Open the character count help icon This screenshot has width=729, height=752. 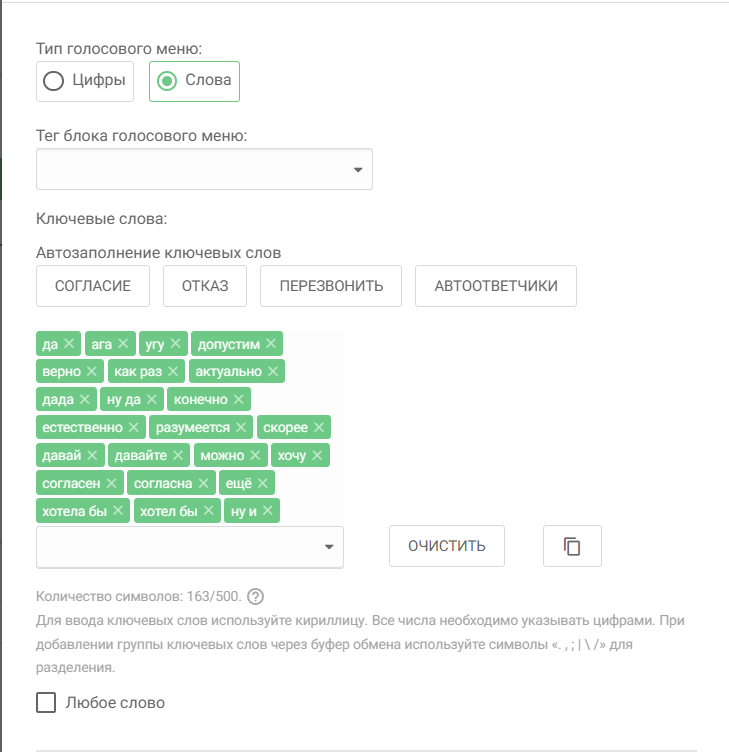(x=255, y=597)
